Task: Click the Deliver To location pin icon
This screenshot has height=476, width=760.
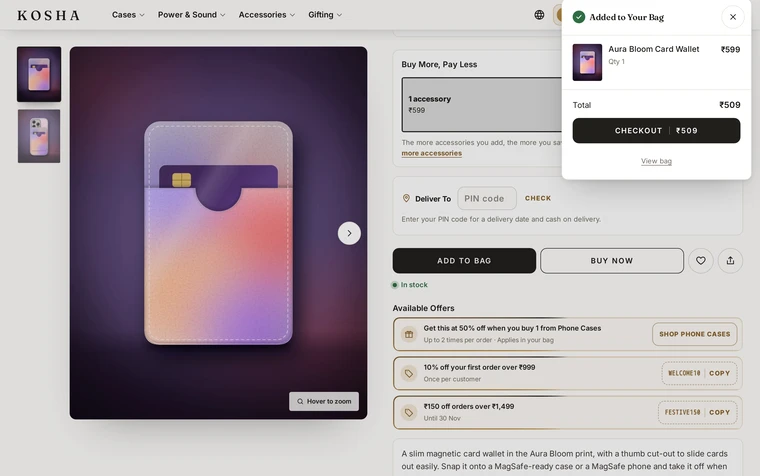Action: [406, 198]
